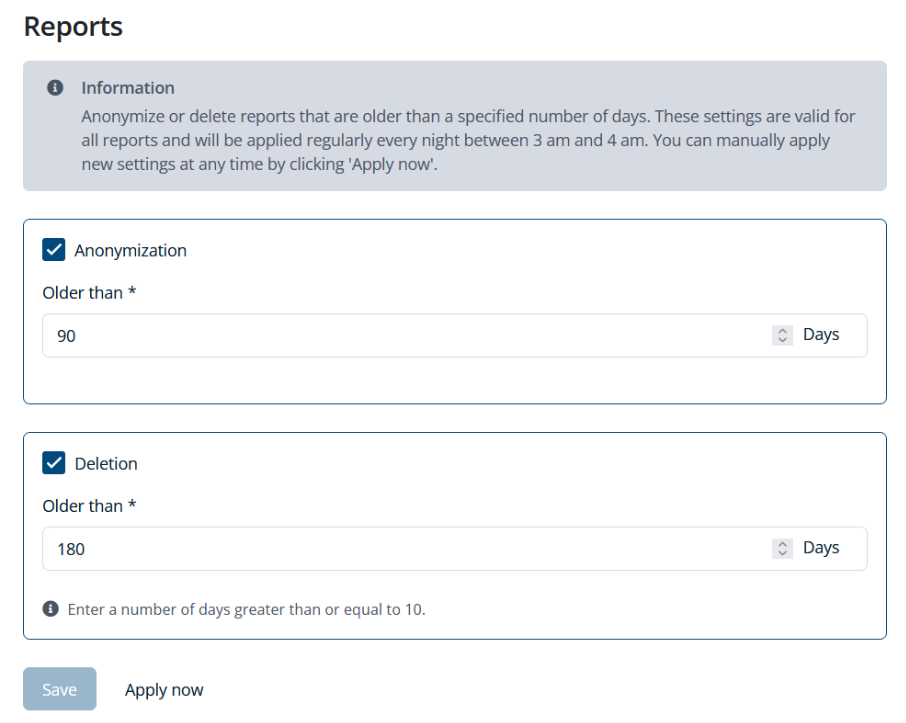This screenshot has height=723, width=906.
Task: Click the Days unit in the Anonymization field
Action: click(x=821, y=335)
